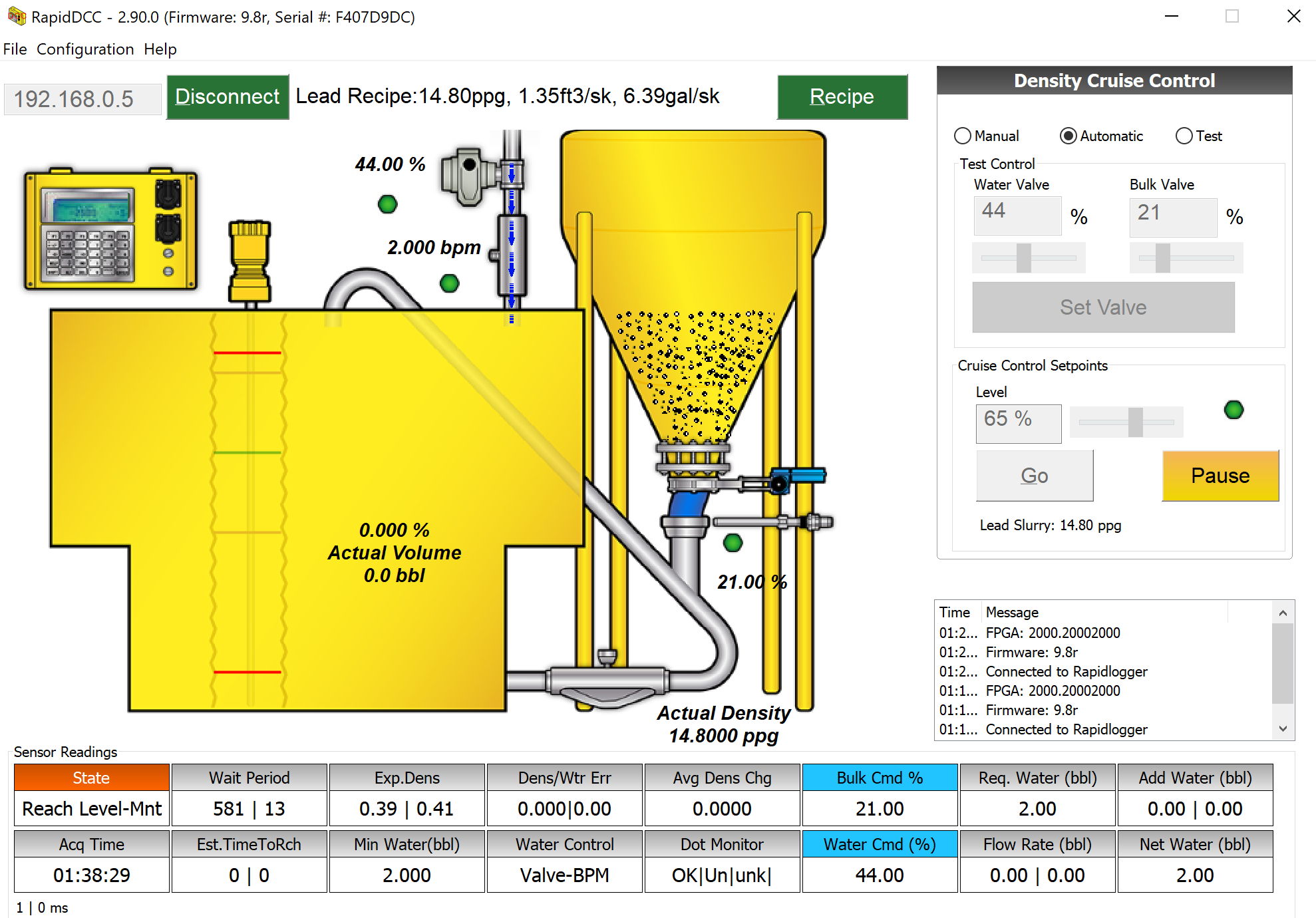
Task: Click the Set Valve button
Action: click(x=1103, y=307)
